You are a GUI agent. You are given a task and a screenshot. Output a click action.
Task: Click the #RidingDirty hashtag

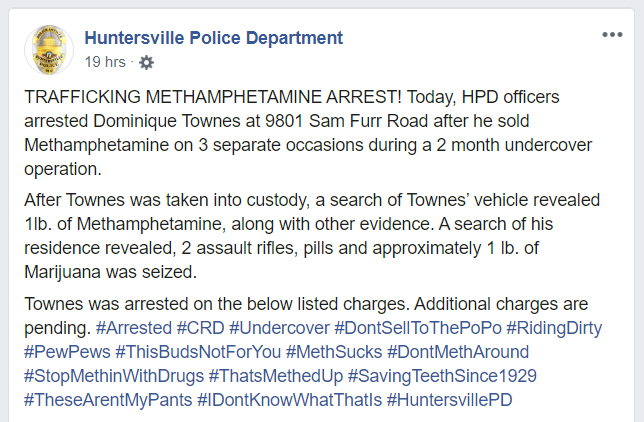554,328
